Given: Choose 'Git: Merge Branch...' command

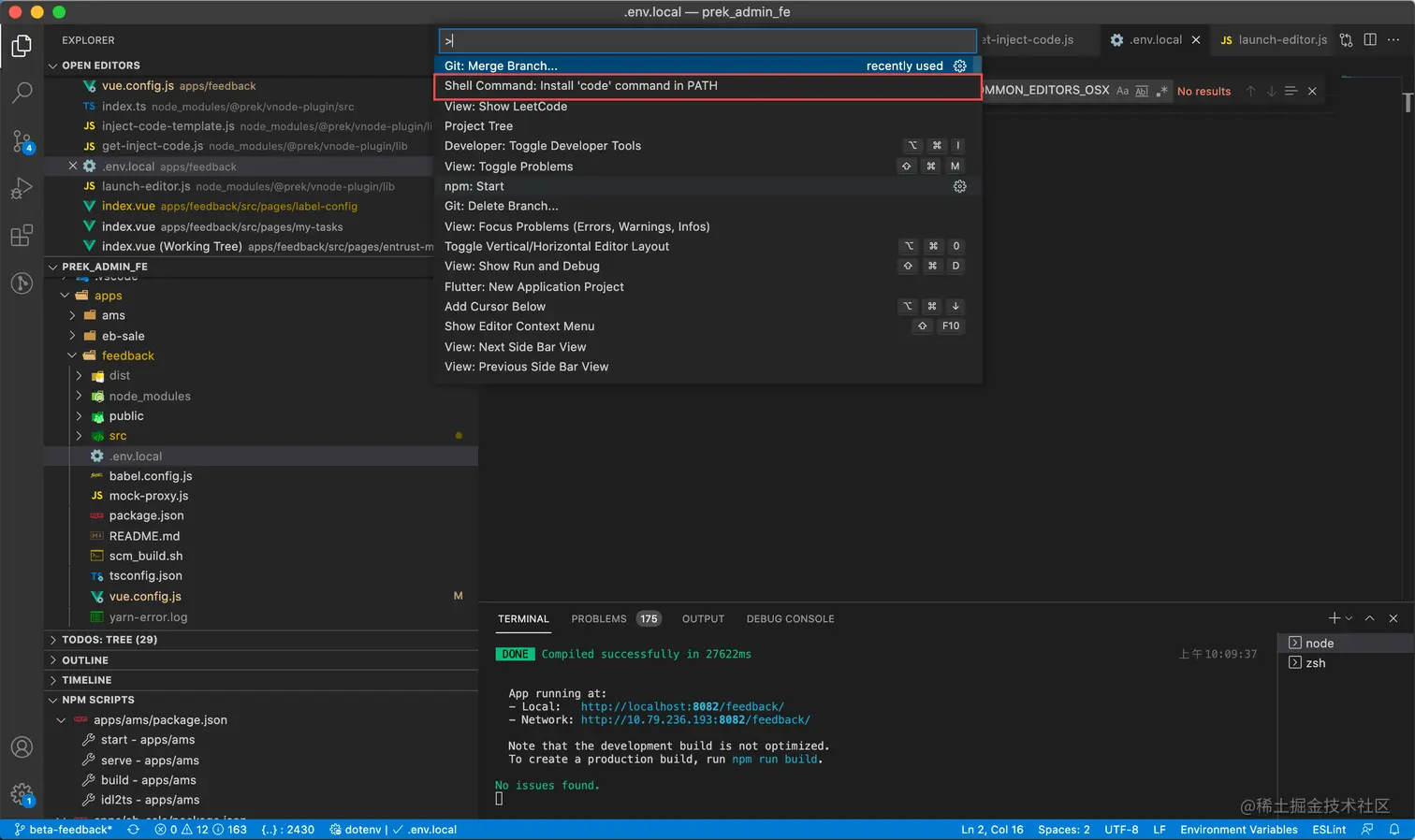Looking at the screenshot, I should coord(707,65).
